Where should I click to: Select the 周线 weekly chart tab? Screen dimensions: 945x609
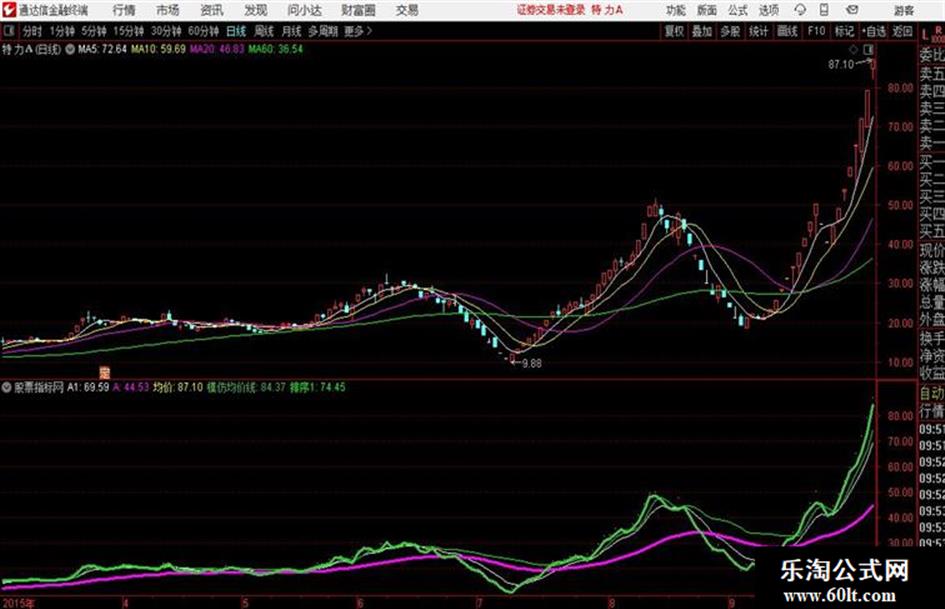point(264,31)
